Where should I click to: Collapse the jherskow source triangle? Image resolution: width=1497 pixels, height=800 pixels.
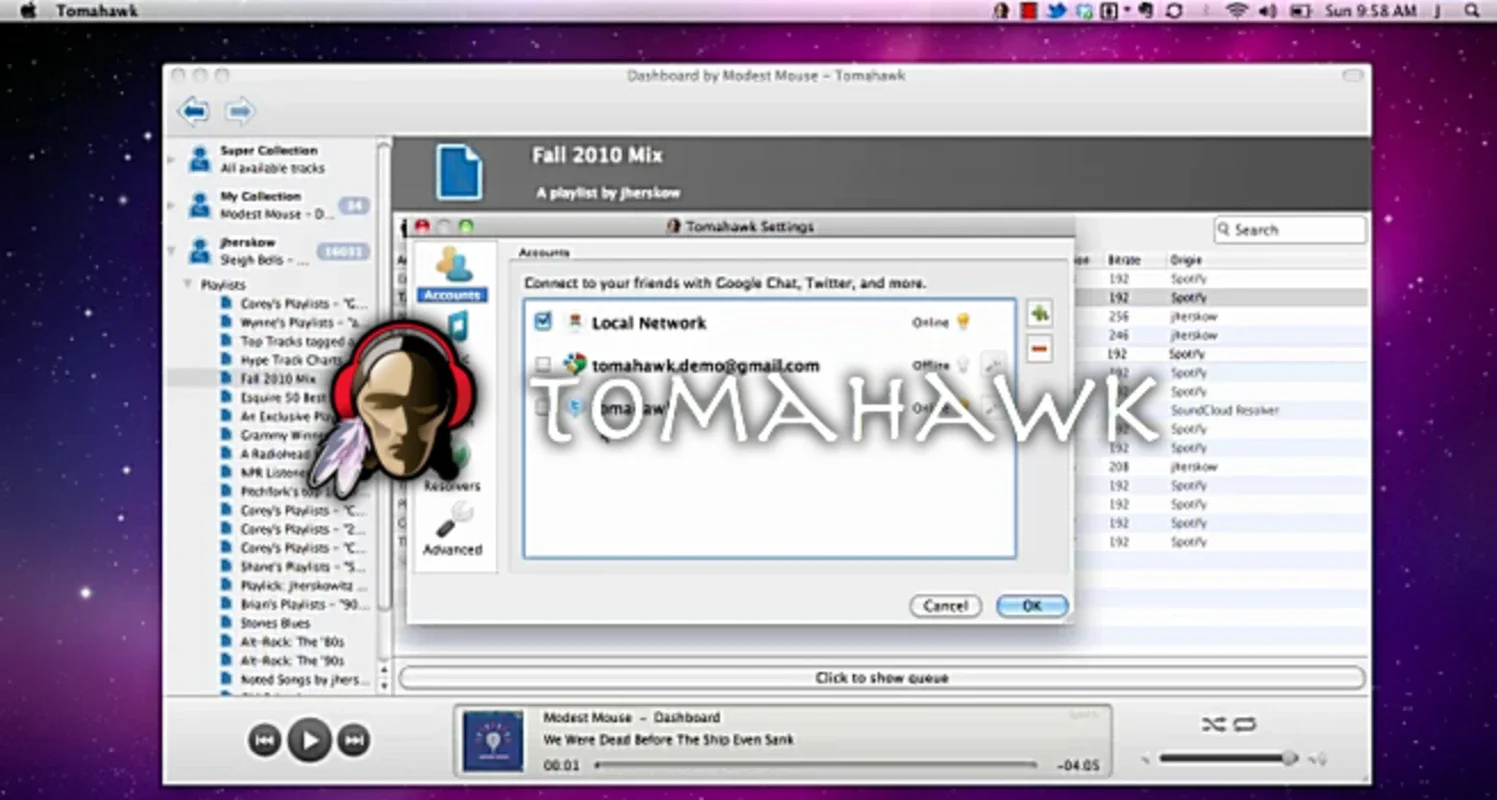173,251
